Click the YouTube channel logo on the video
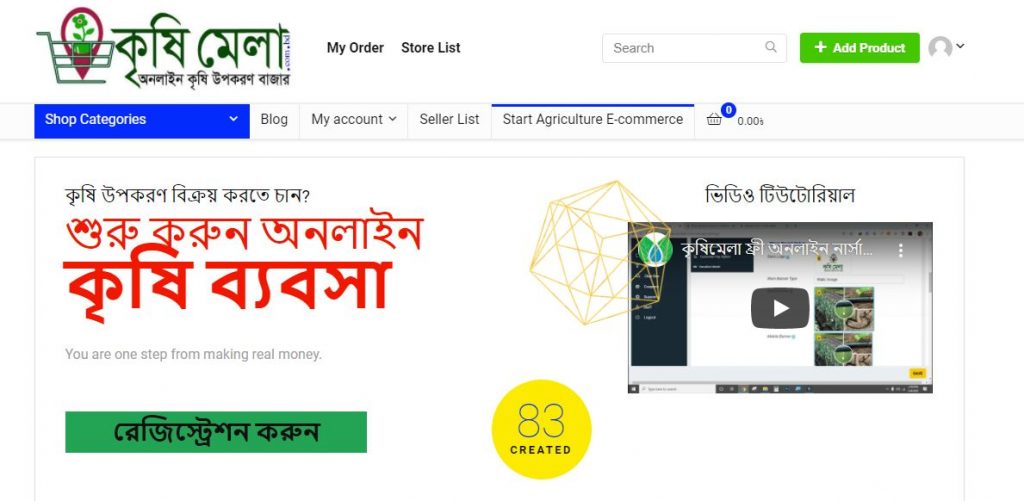1024x501 pixels. [x=654, y=250]
